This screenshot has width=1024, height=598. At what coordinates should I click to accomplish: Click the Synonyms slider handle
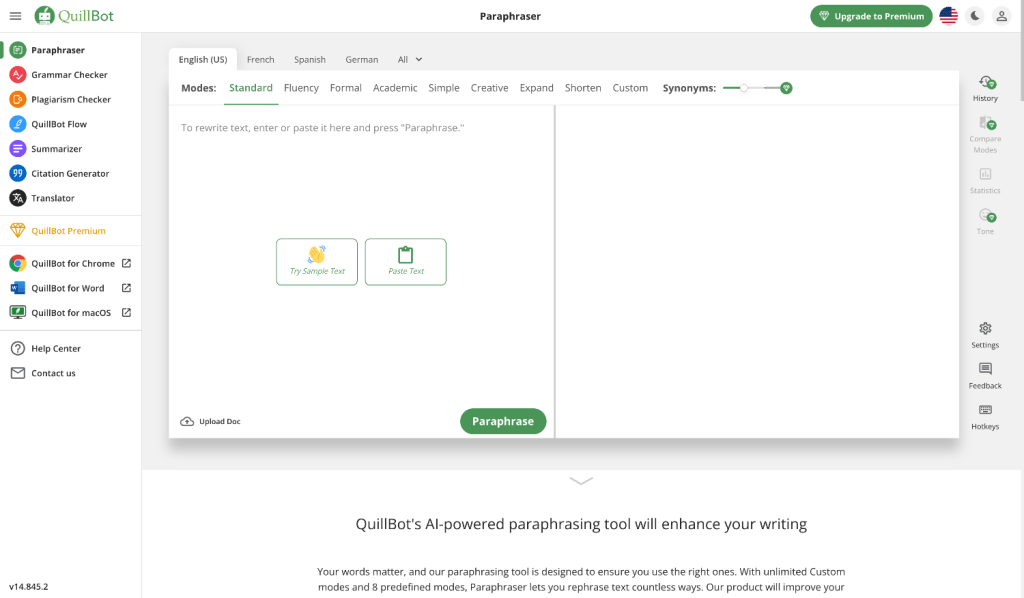(743, 88)
